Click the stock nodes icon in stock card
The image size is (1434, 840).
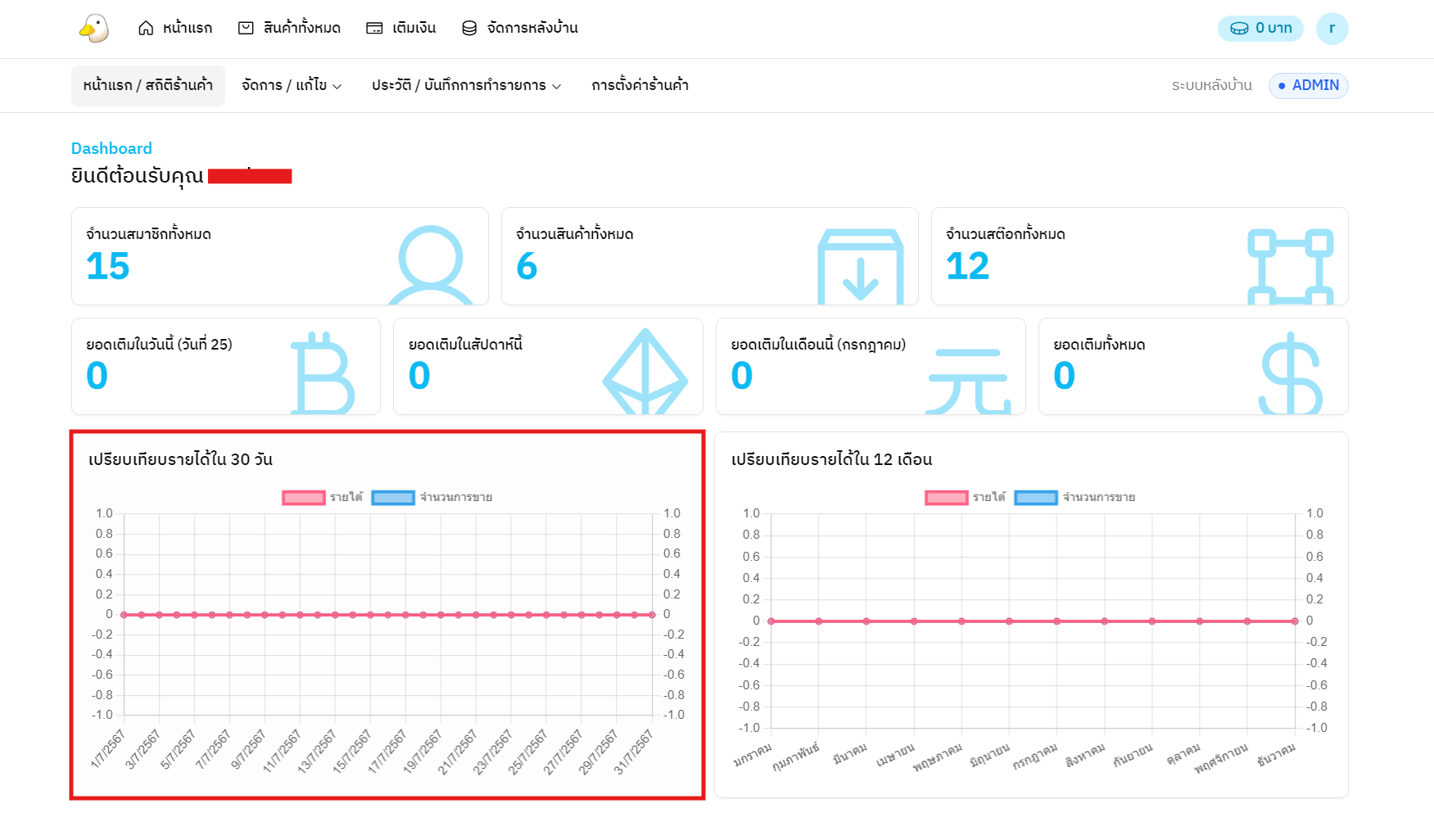1291,267
